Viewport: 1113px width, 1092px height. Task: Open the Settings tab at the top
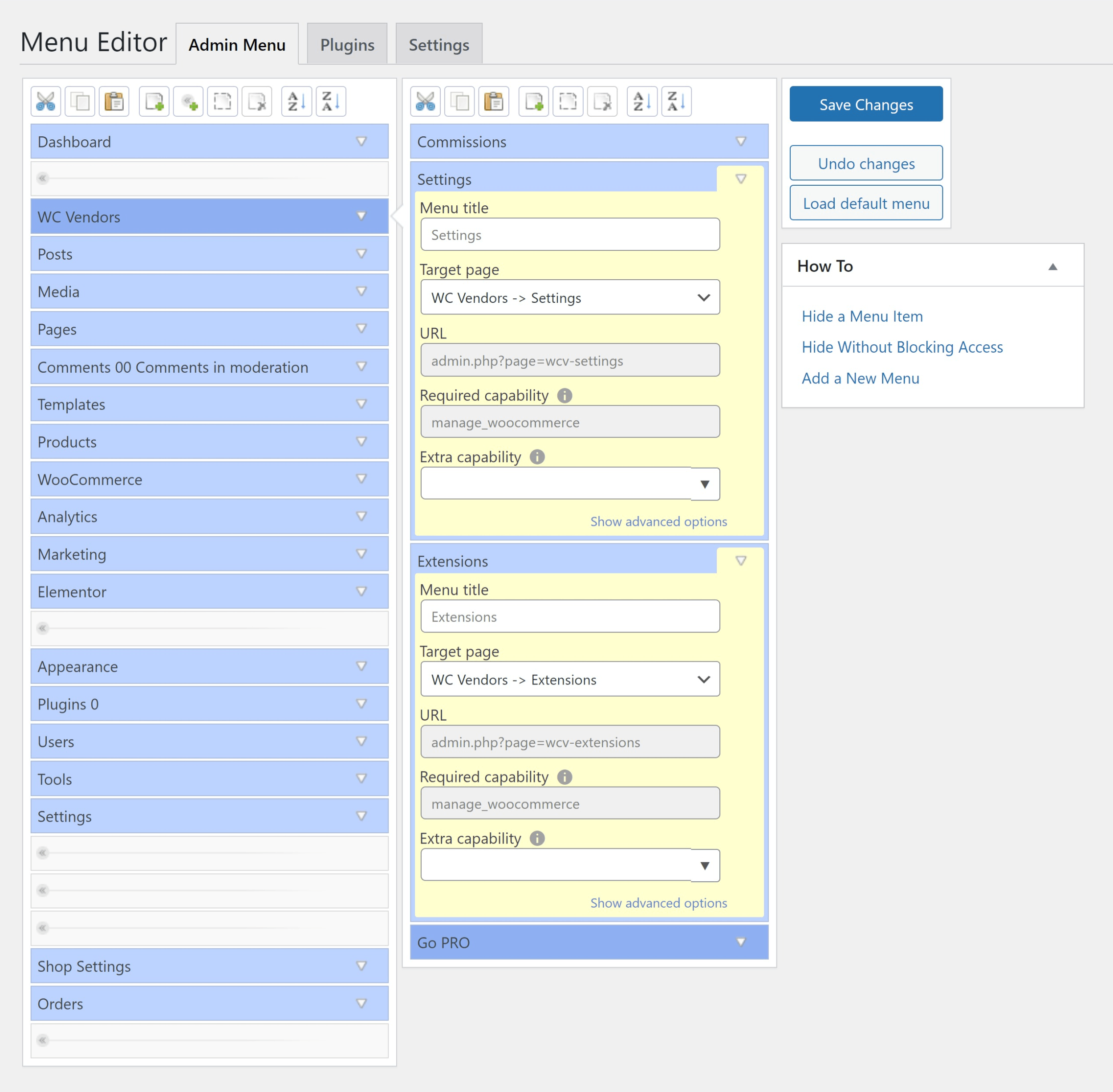click(439, 45)
